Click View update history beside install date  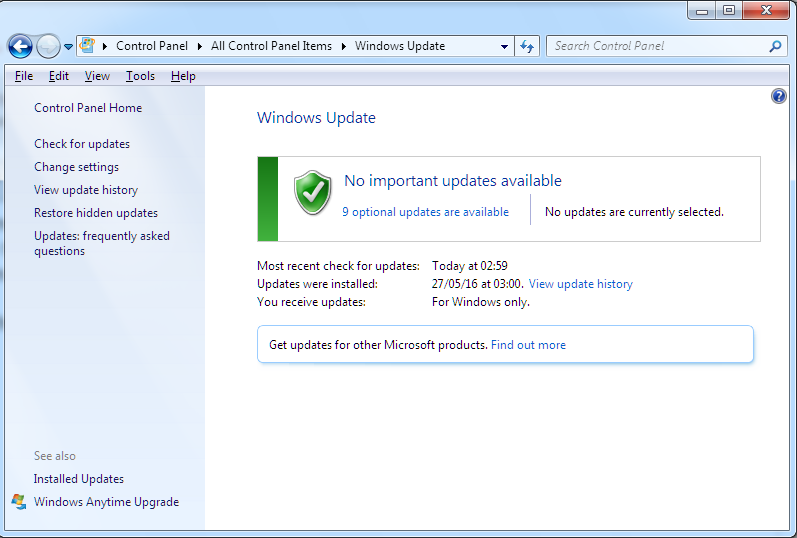point(580,284)
